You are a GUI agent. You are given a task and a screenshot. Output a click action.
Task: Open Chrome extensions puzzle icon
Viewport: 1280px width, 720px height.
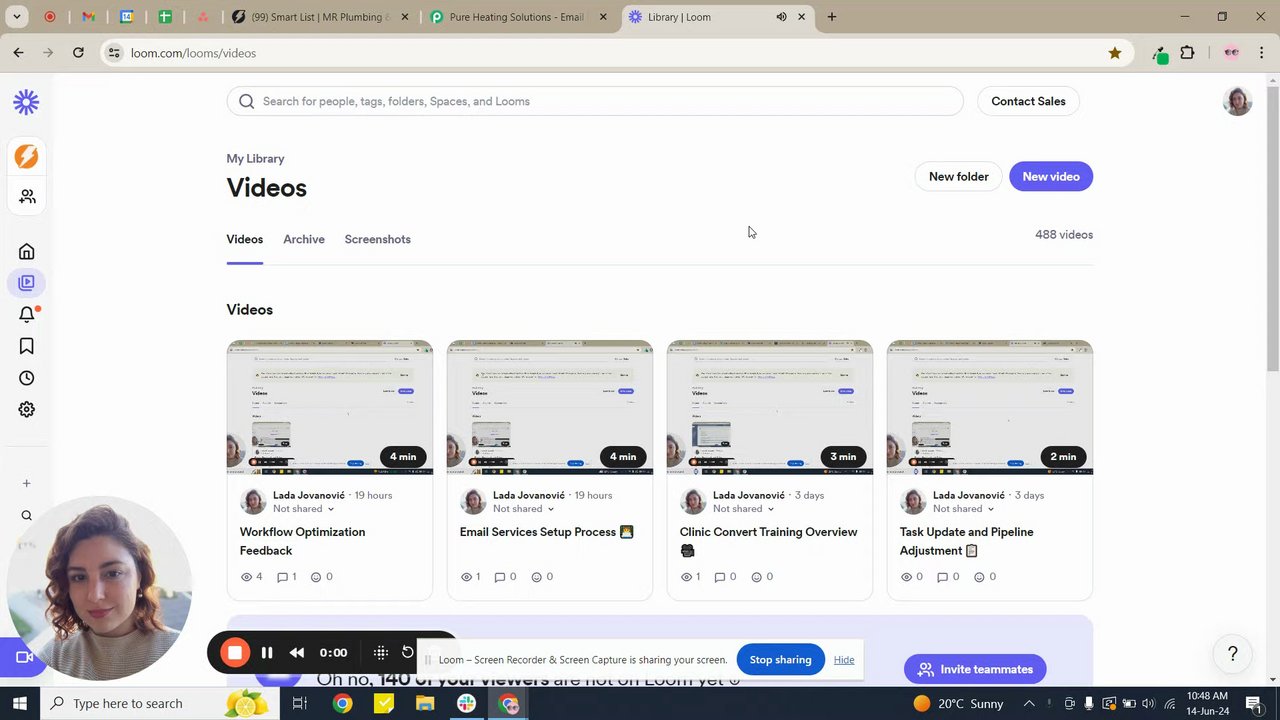click(x=1188, y=53)
